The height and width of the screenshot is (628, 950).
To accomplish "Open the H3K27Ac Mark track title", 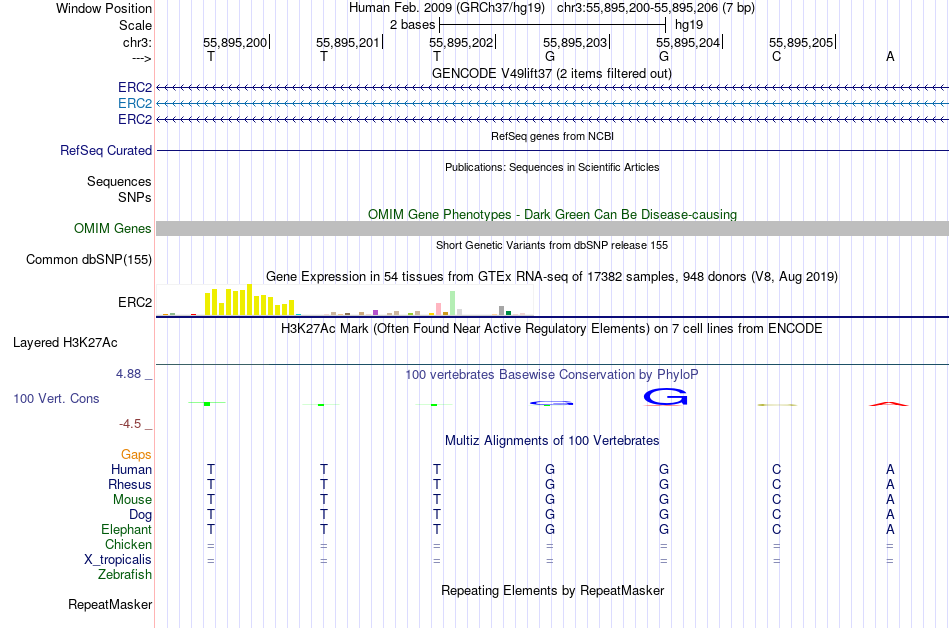I will tap(551, 329).
